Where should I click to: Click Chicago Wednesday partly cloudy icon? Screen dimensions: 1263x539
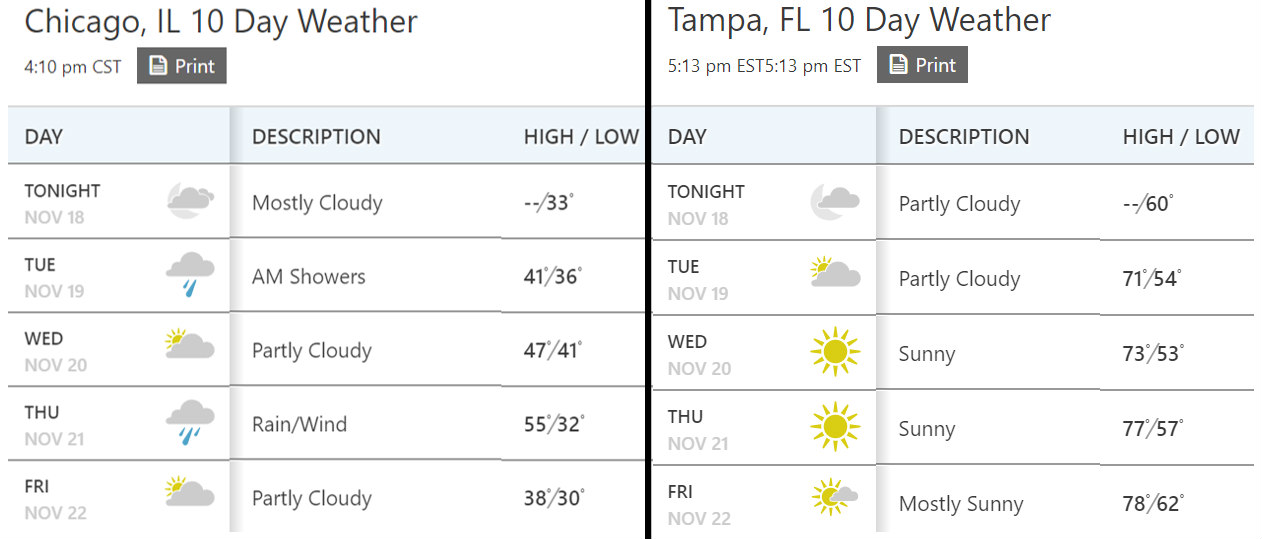(x=190, y=345)
